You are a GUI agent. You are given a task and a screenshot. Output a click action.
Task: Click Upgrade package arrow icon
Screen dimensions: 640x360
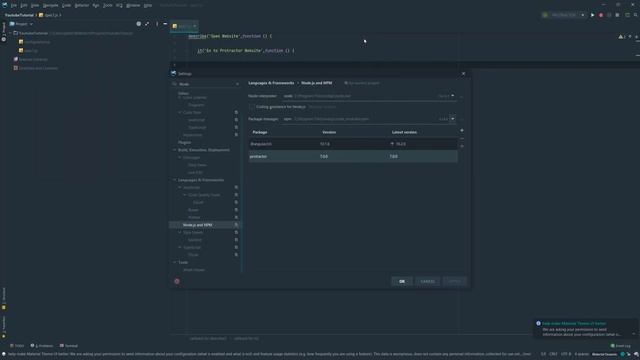coord(462,146)
